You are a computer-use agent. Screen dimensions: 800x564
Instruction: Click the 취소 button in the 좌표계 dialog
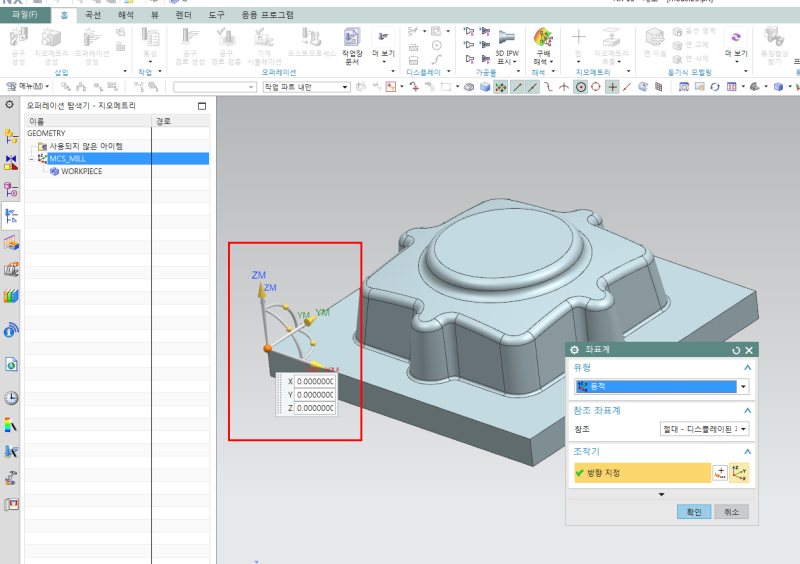731,511
